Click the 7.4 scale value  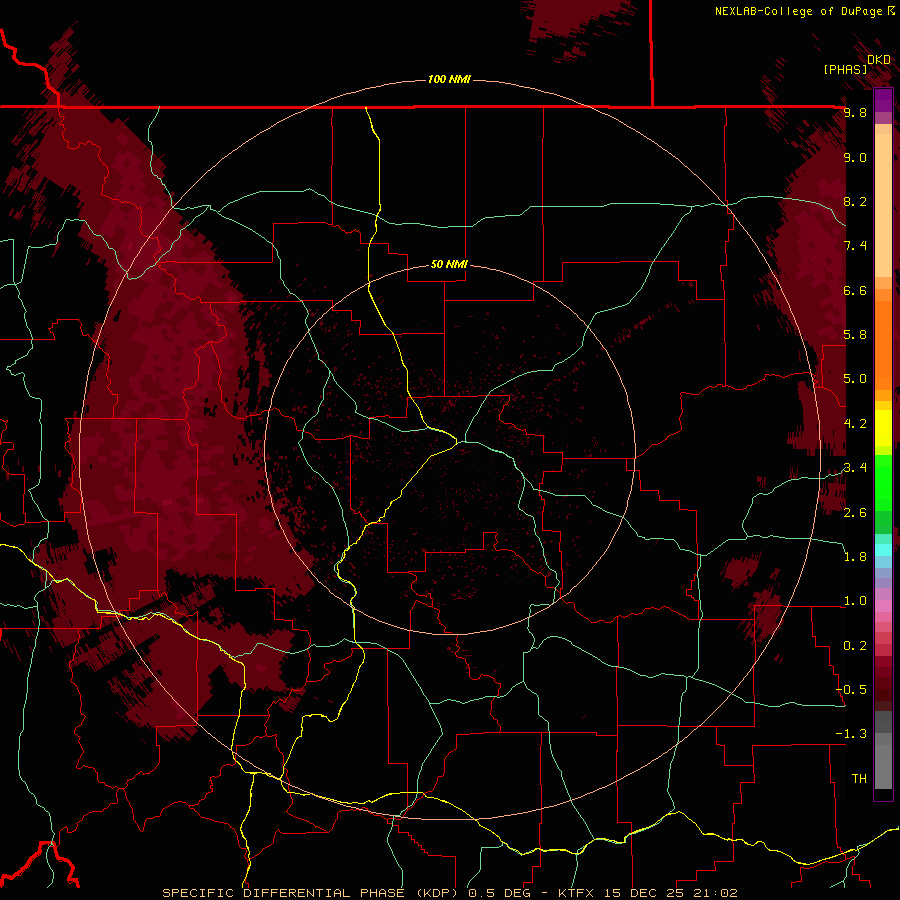click(855, 246)
